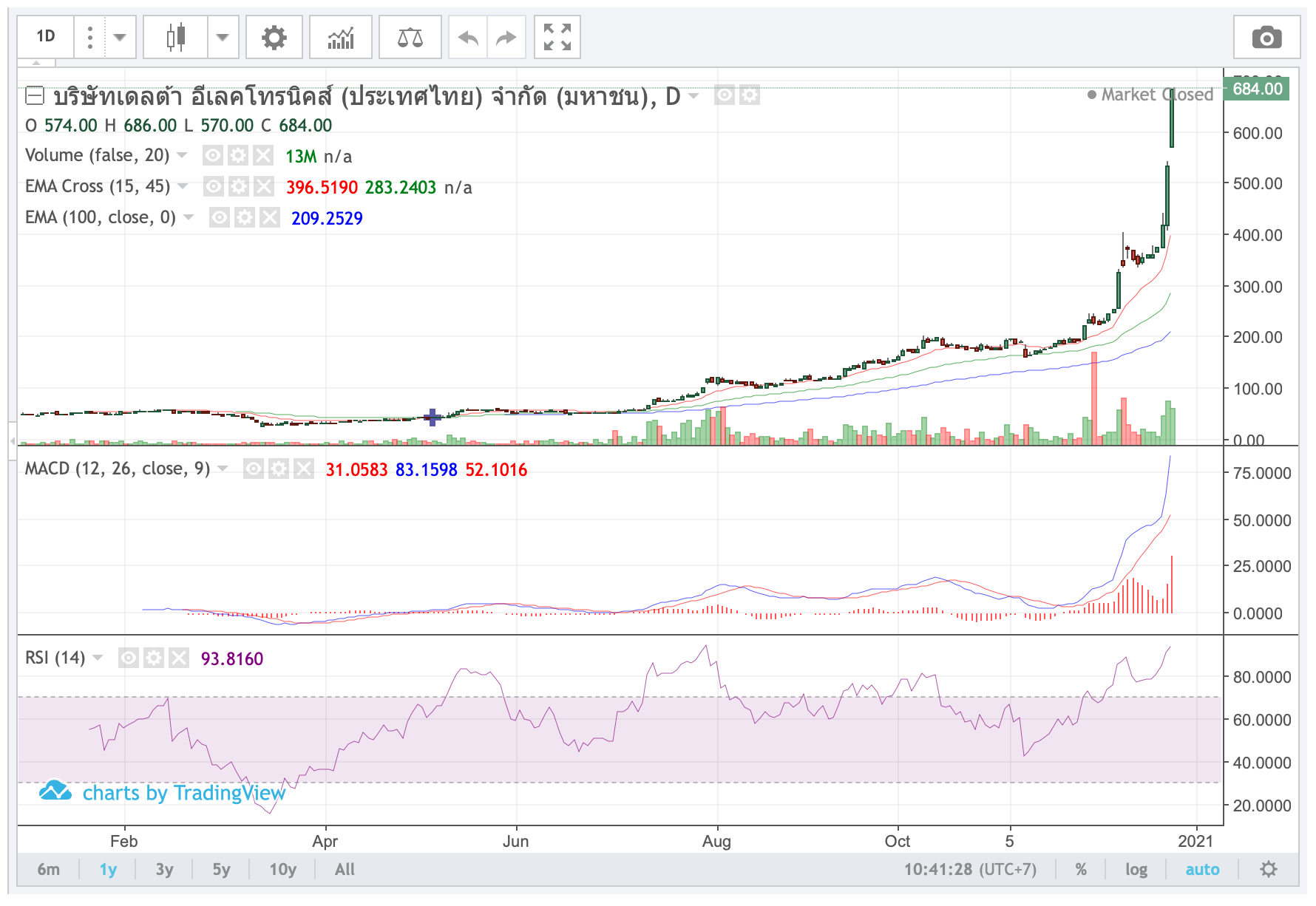1316x906 pixels.
Task: Click the compare symbols scales icon
Action: point(410,37)
